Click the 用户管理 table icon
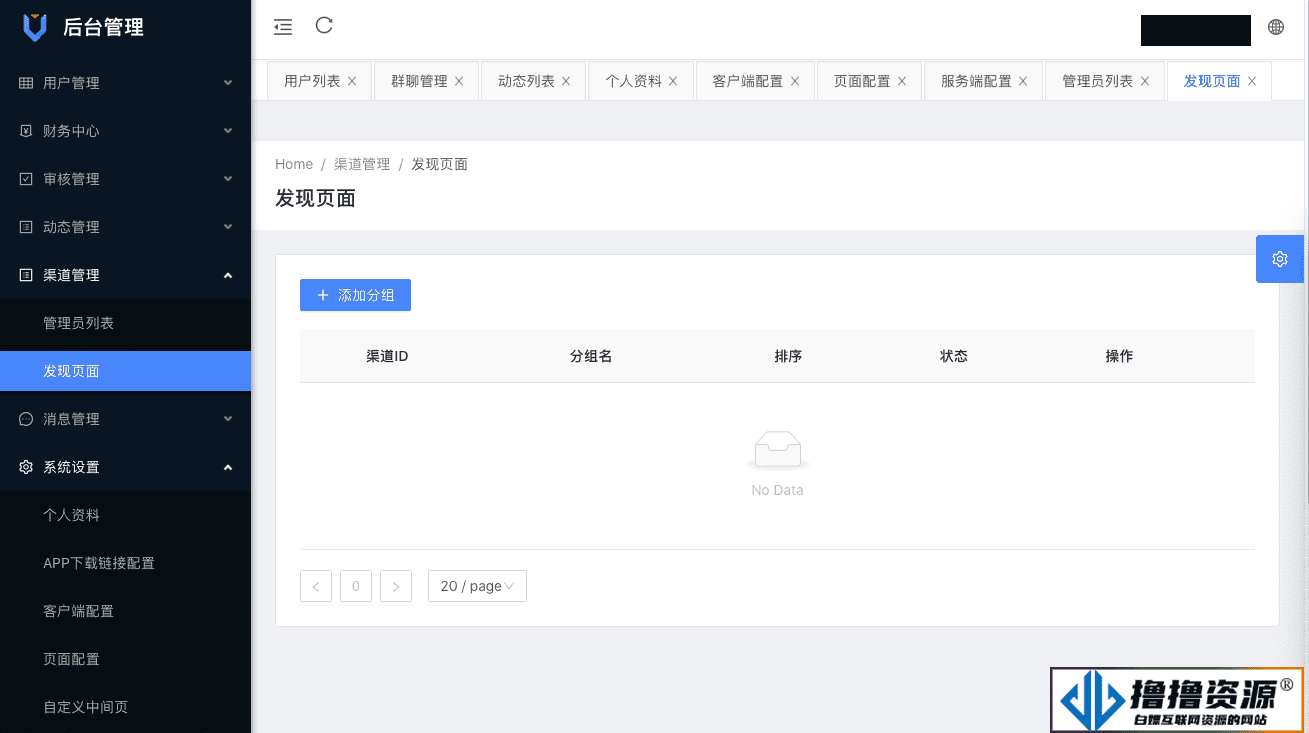This screenshot has width=1309, height=733. (26, 83)
